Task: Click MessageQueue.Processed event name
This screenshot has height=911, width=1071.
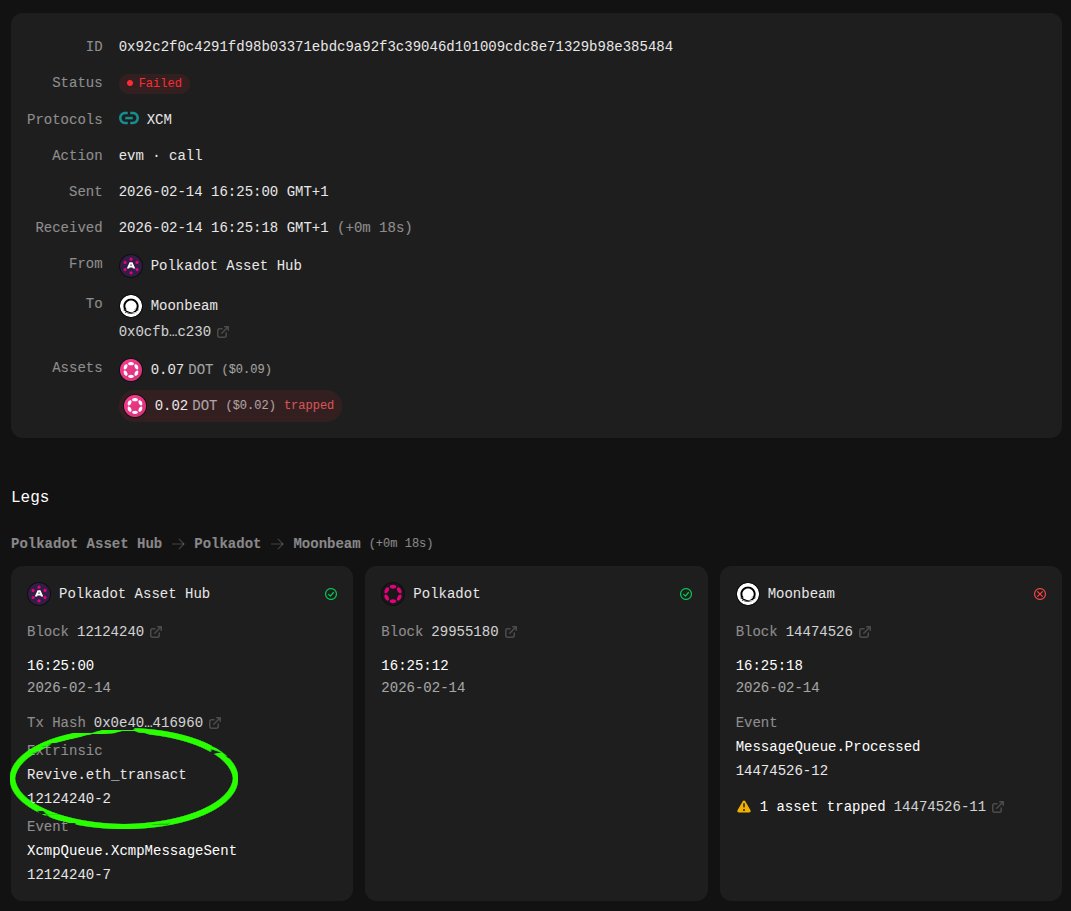Action: (828, 746)
